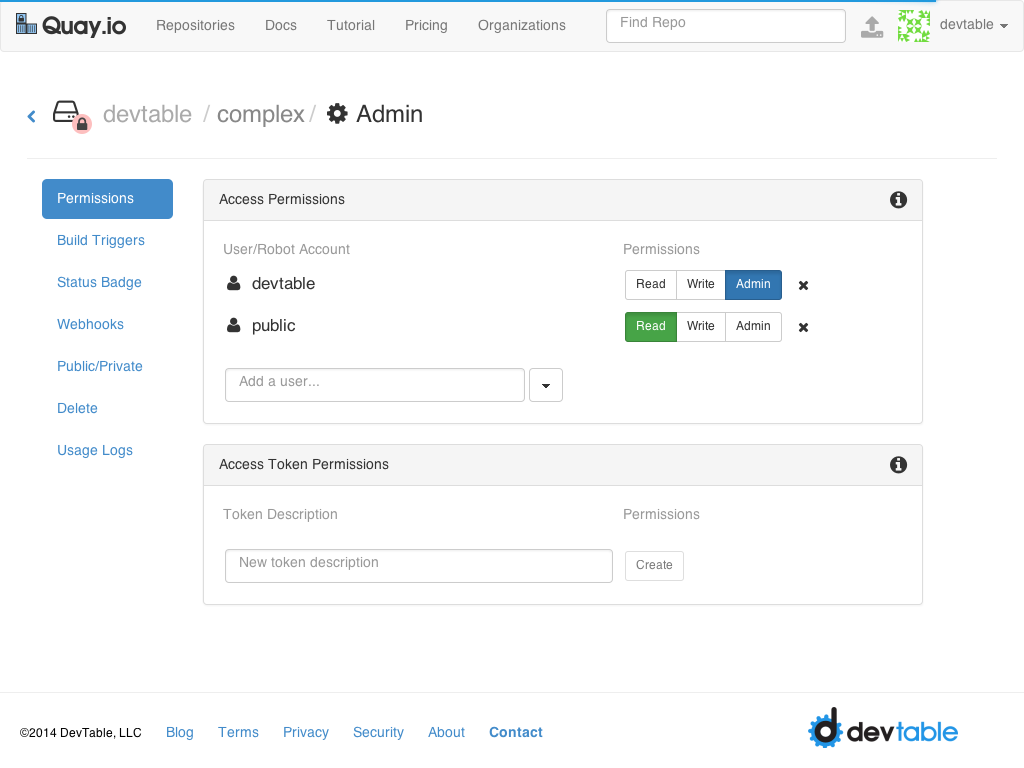Open the Usage Logs tab
This screenshot has height=768, width=1024.
(x=95, y=450)
